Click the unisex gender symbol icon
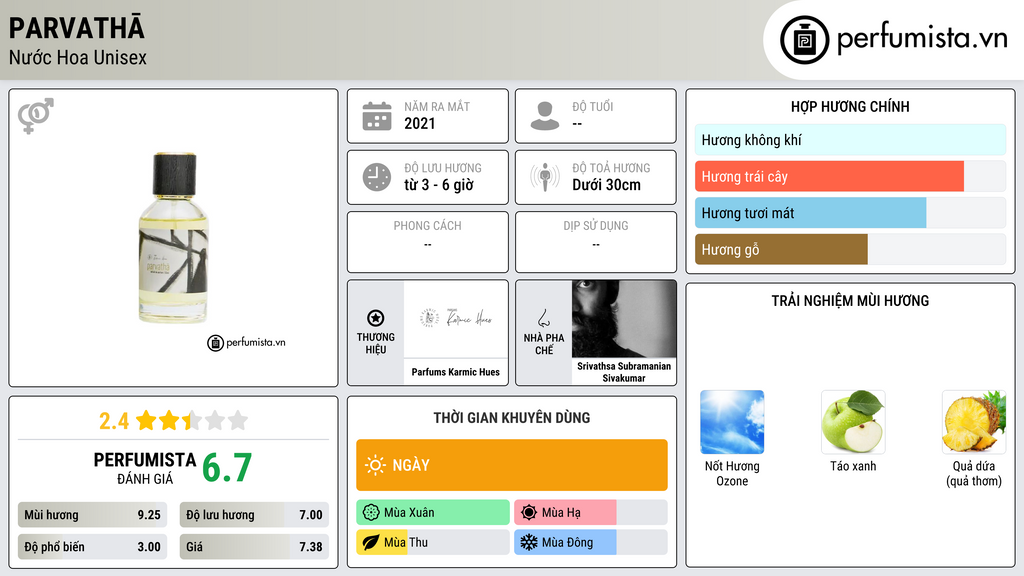The height and width of the screenshot is (576, 1024). coord(36,116)
